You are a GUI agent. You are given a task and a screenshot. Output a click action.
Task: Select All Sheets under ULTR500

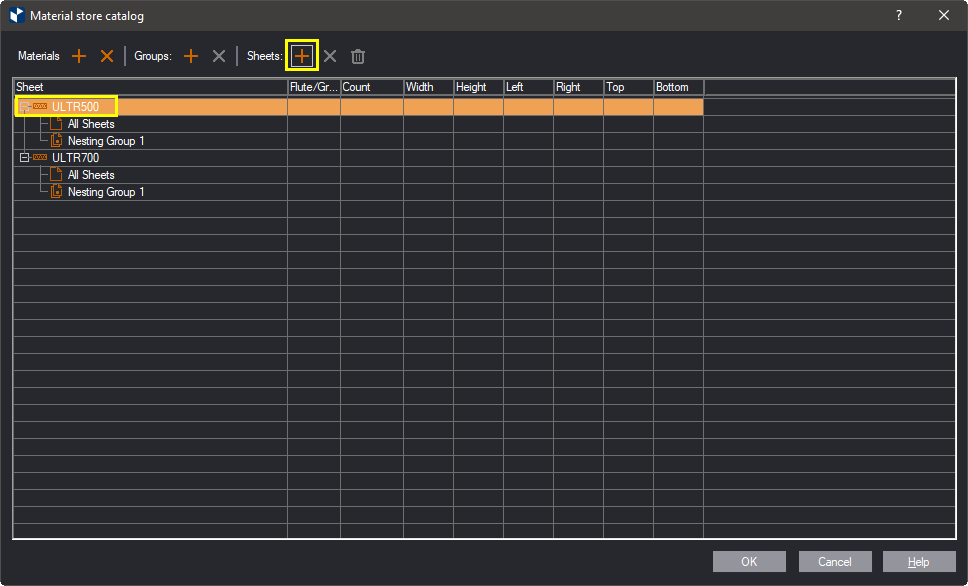[91, 124]
